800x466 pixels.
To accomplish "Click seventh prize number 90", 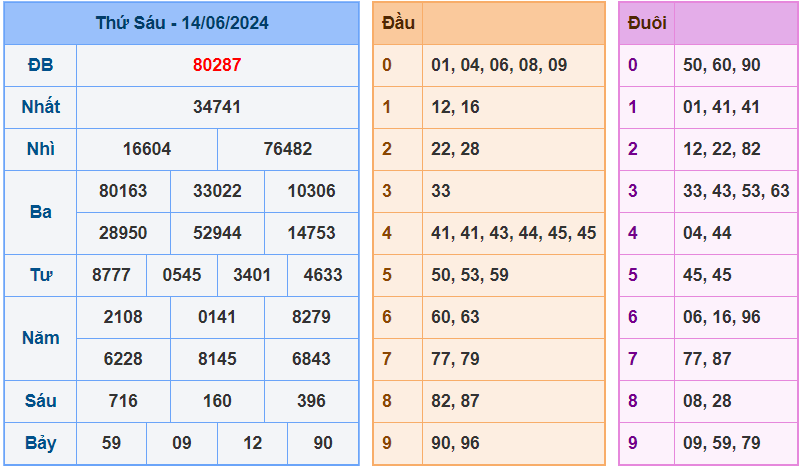I will point(323,443).
